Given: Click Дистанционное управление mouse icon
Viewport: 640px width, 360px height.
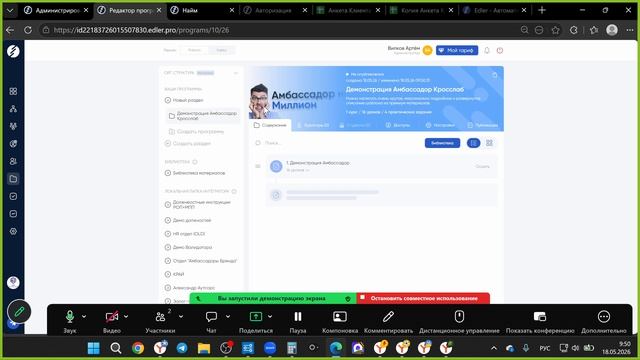Looking at the screenshot, I should point(459,316).
